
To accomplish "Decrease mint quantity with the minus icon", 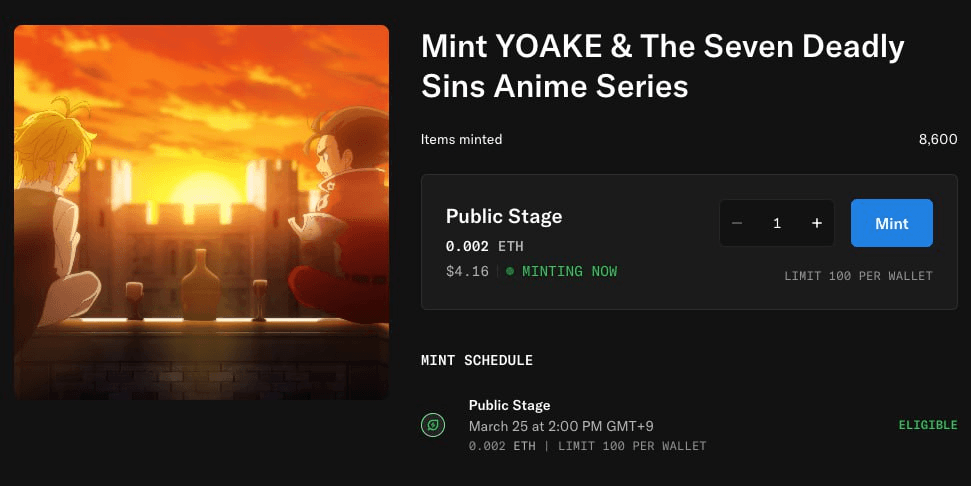I will (x=737, y=223).
